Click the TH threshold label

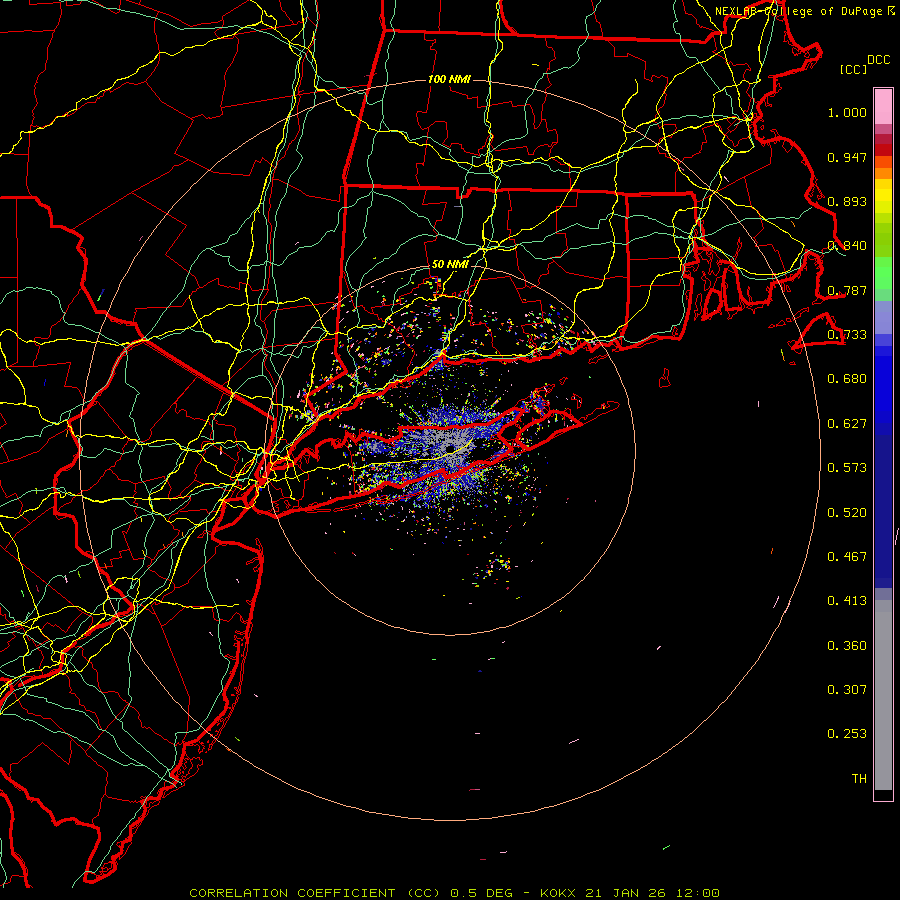(859, 779)
